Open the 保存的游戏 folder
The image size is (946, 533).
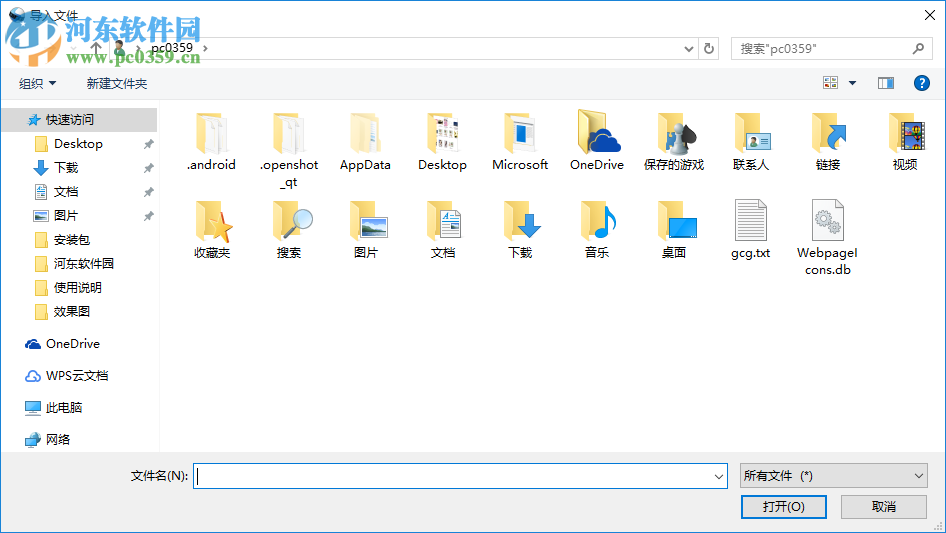(674, 142)
